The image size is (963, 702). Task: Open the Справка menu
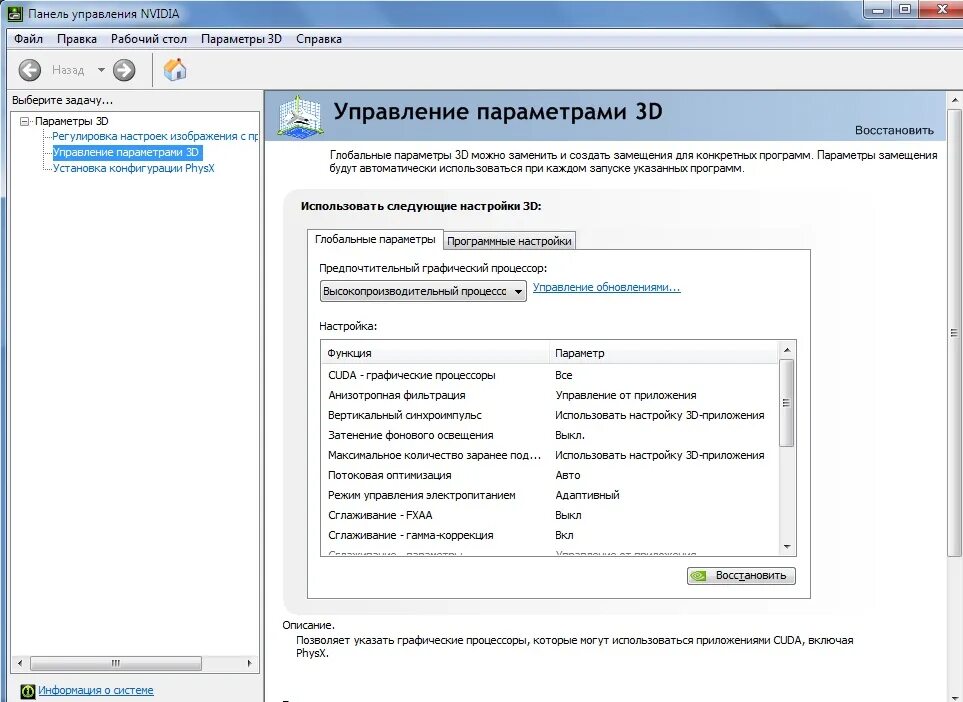tap(319, 39)
